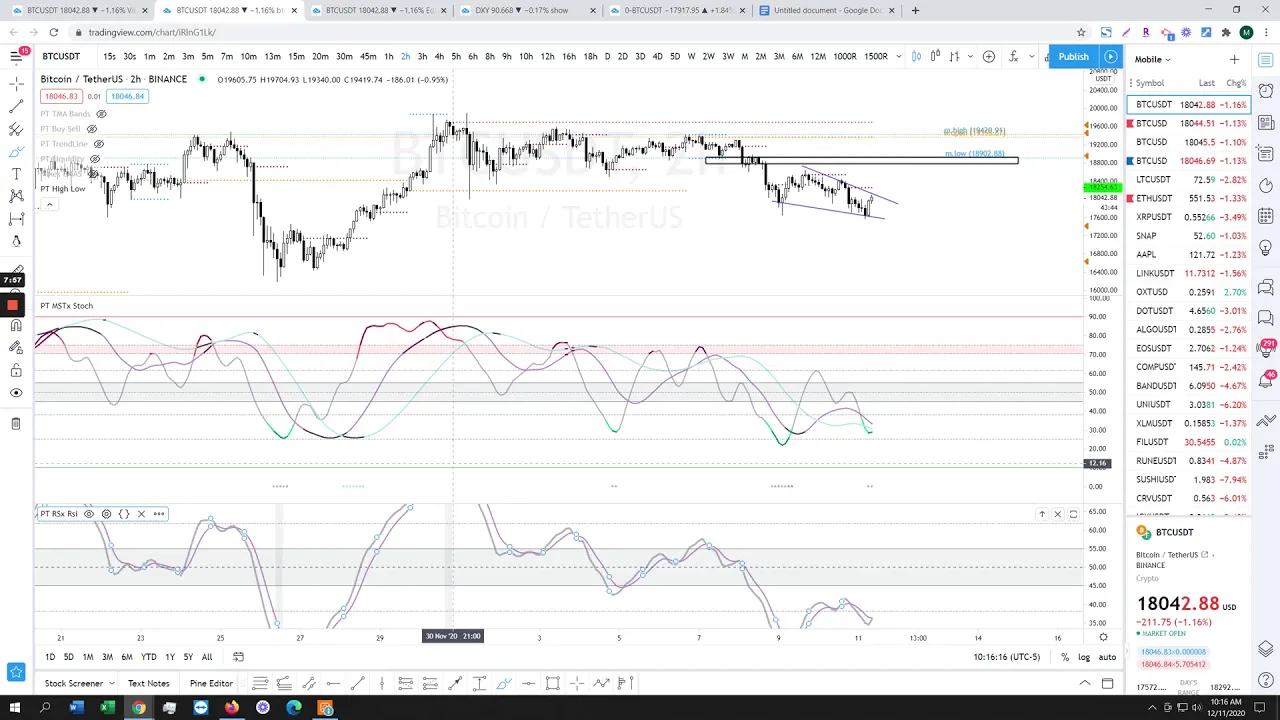Open the Mobile watchlist dropdown
The height and width of the screenshot is (720, 1280).
click(1152, 59)
